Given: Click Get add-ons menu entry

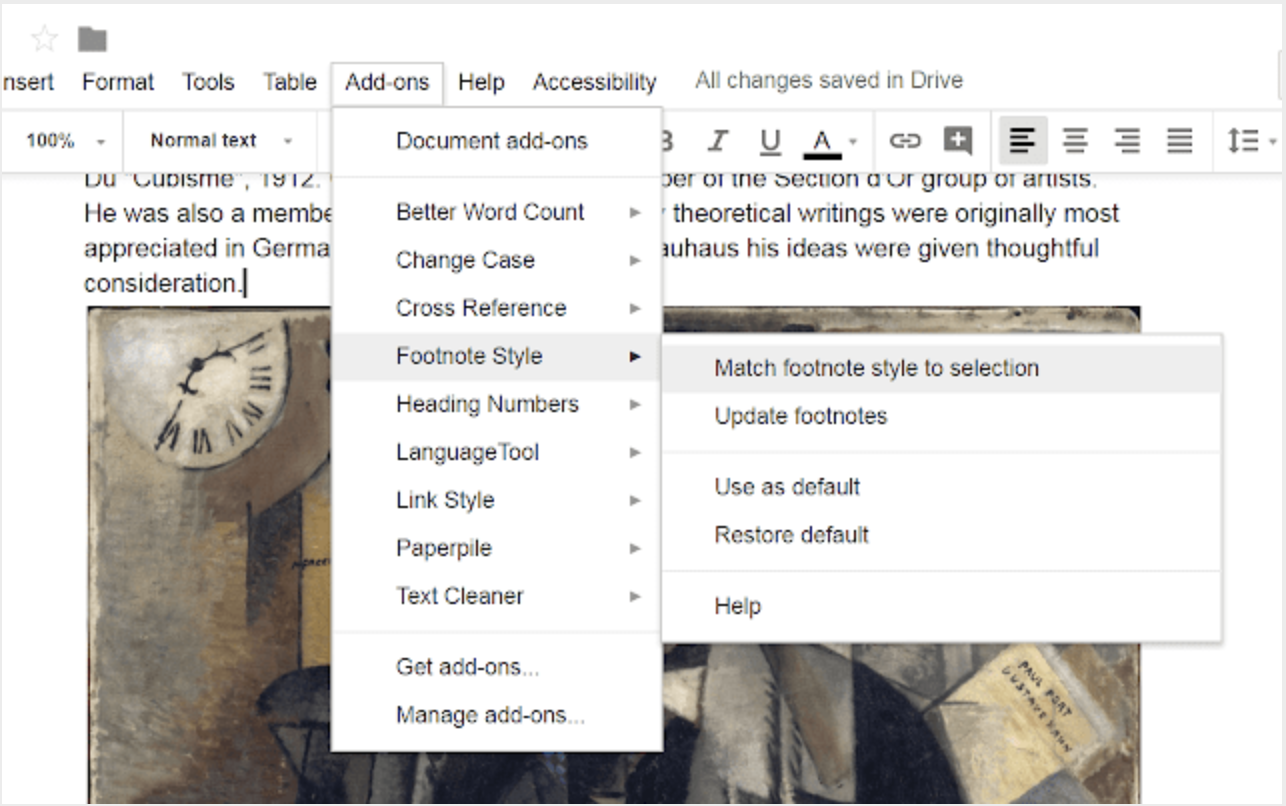Looking at the screenshot, I should pyautogui.click(x=467, y=667).
